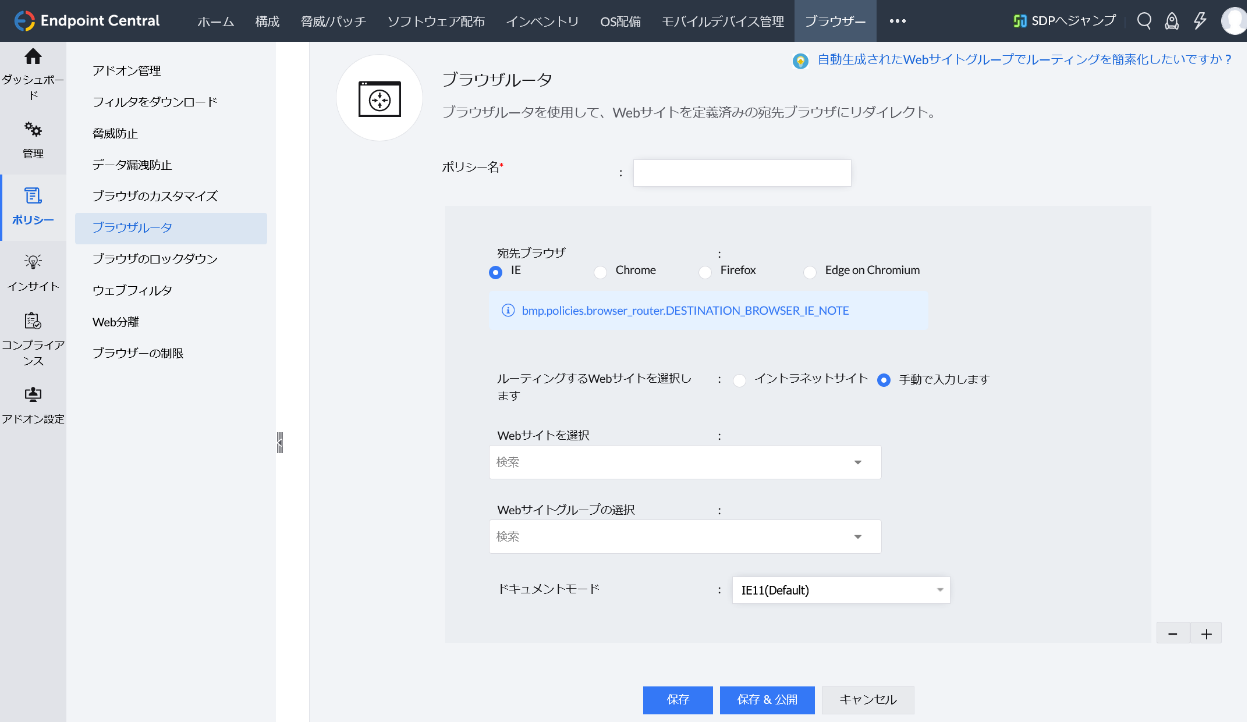Image resolution: width=1247 pixels, height=722 pixels.
Task: Click the キャンセル button
Action: coord(868,700)
